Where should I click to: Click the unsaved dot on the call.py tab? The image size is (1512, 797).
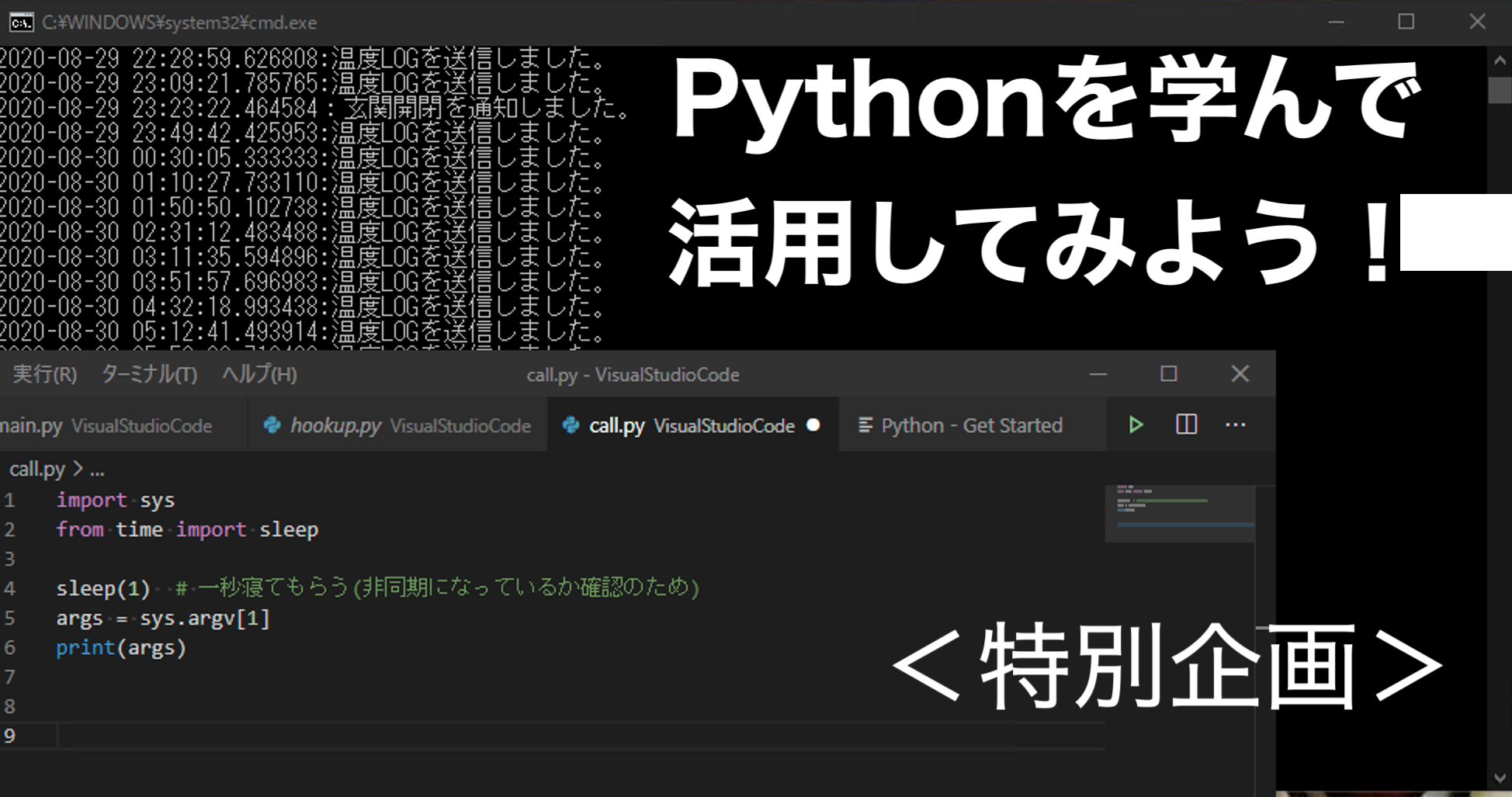(813, 425)
